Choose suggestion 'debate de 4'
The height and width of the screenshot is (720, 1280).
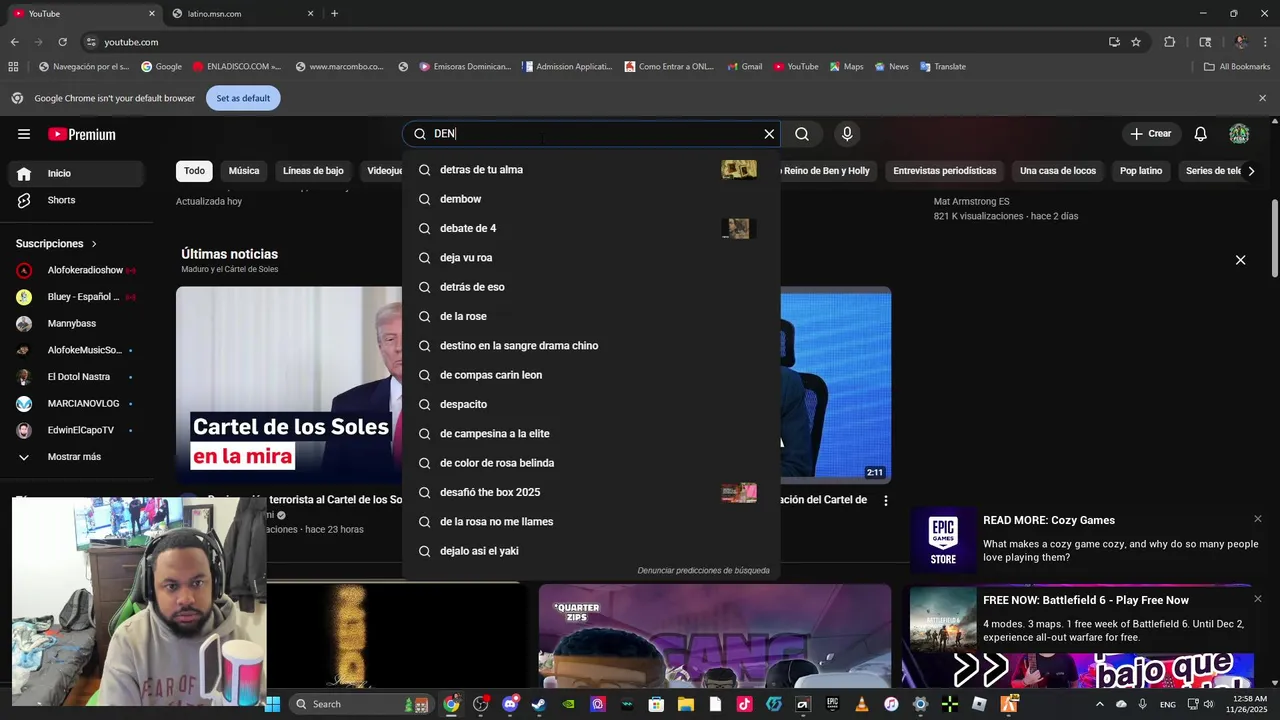point(591,228)
